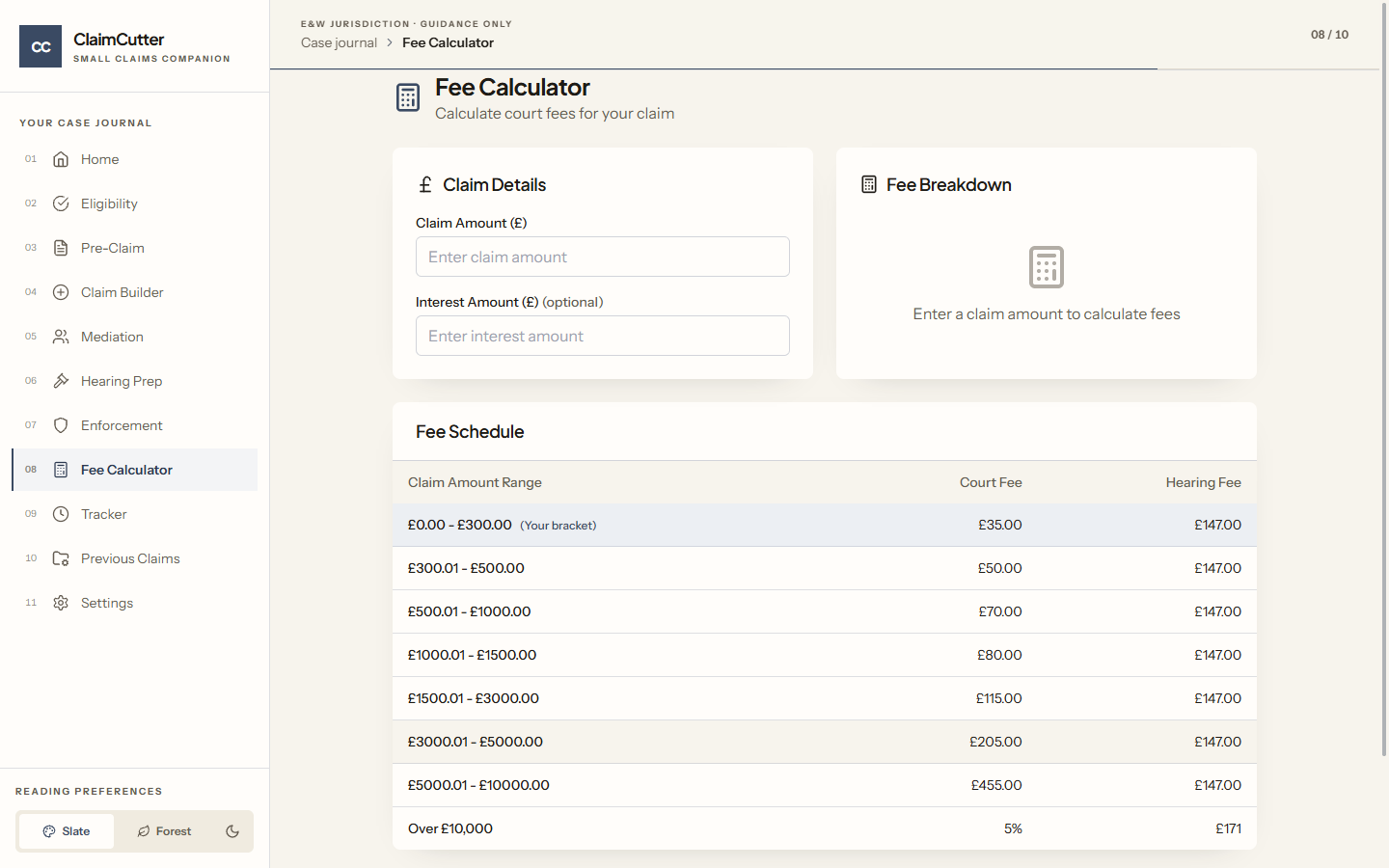1389x868 pixels.
Task: Click the 08 / 10 progress counter
Action: coord(1329,35)
